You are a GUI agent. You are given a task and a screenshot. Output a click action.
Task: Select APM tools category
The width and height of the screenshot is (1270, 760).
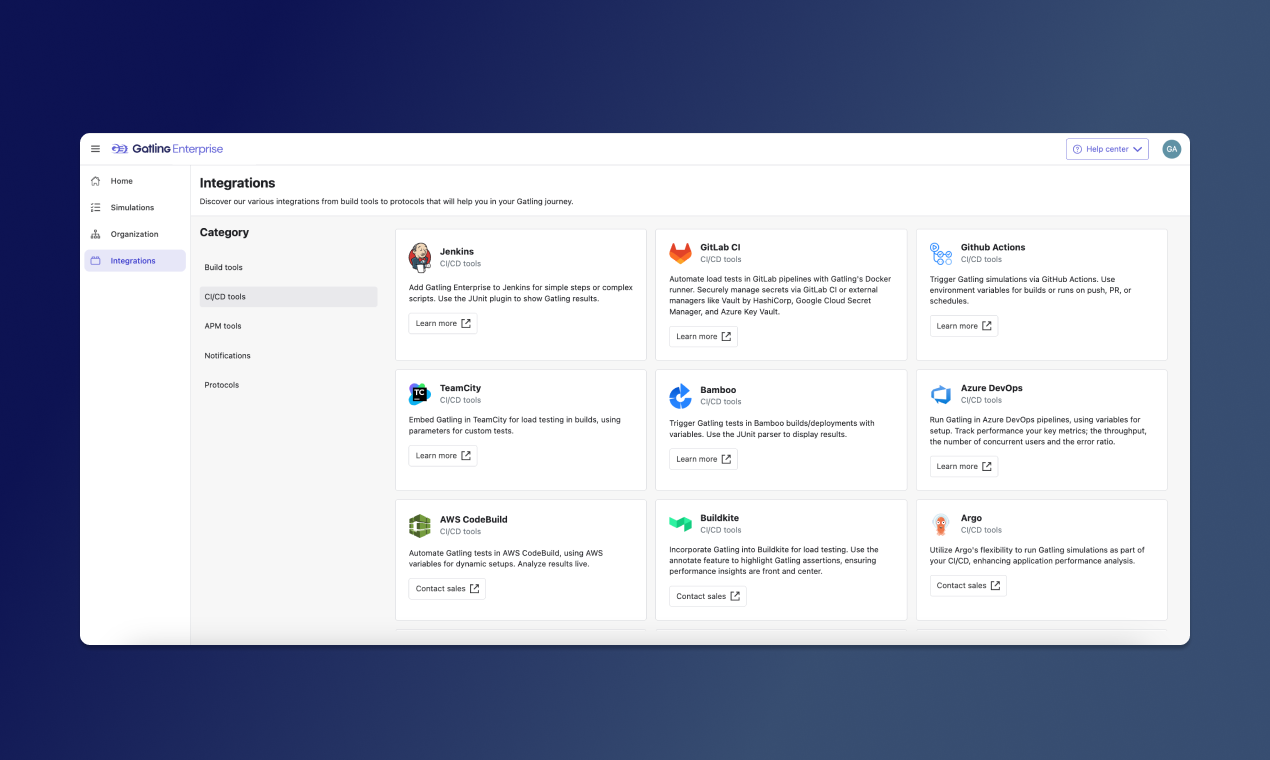[x=288, y=326]
